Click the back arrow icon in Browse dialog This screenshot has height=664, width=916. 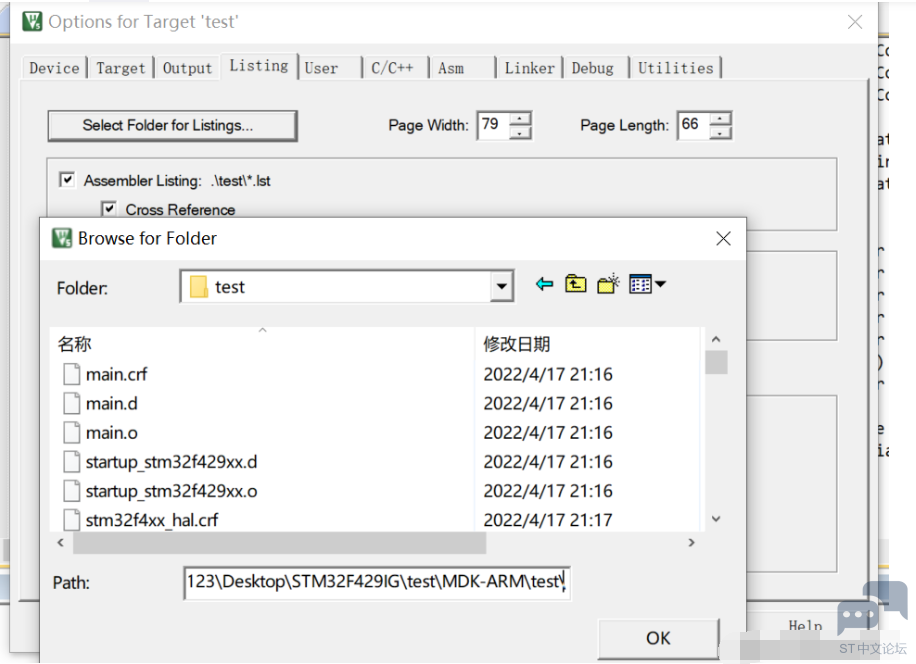[x=544, y=284]
